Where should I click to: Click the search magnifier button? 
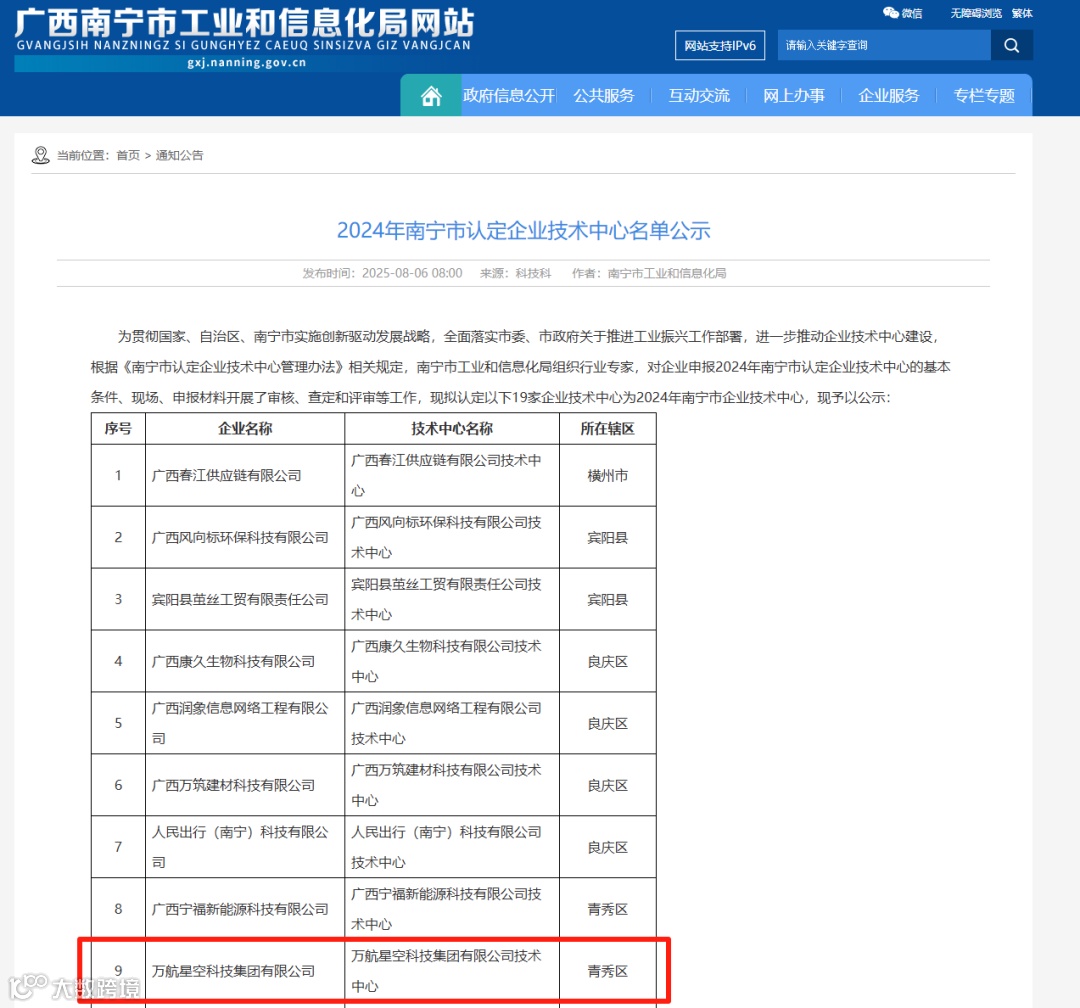coord(1011,45)
